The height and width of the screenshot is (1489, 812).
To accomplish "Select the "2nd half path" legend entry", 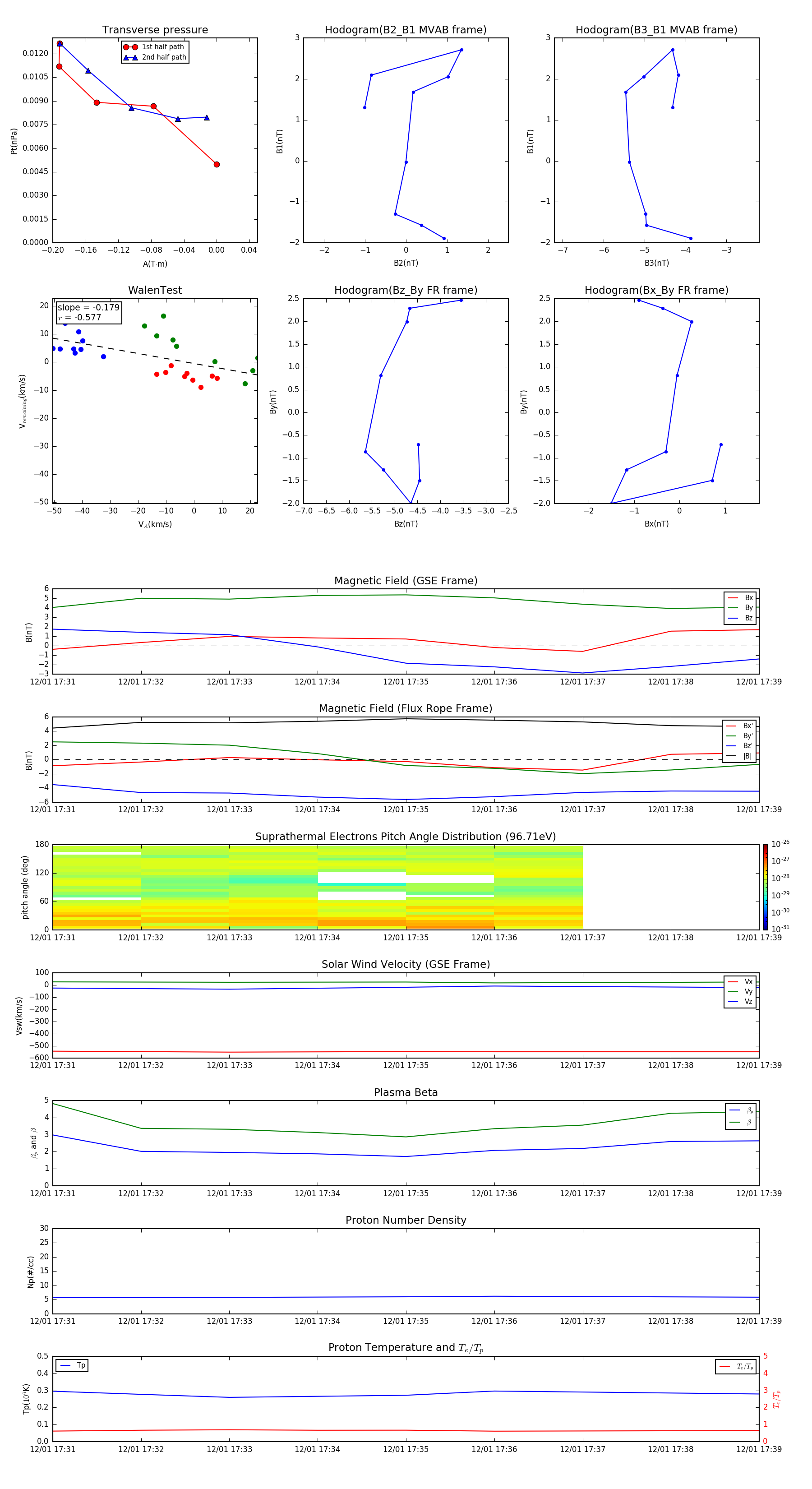I will [154, 57].
